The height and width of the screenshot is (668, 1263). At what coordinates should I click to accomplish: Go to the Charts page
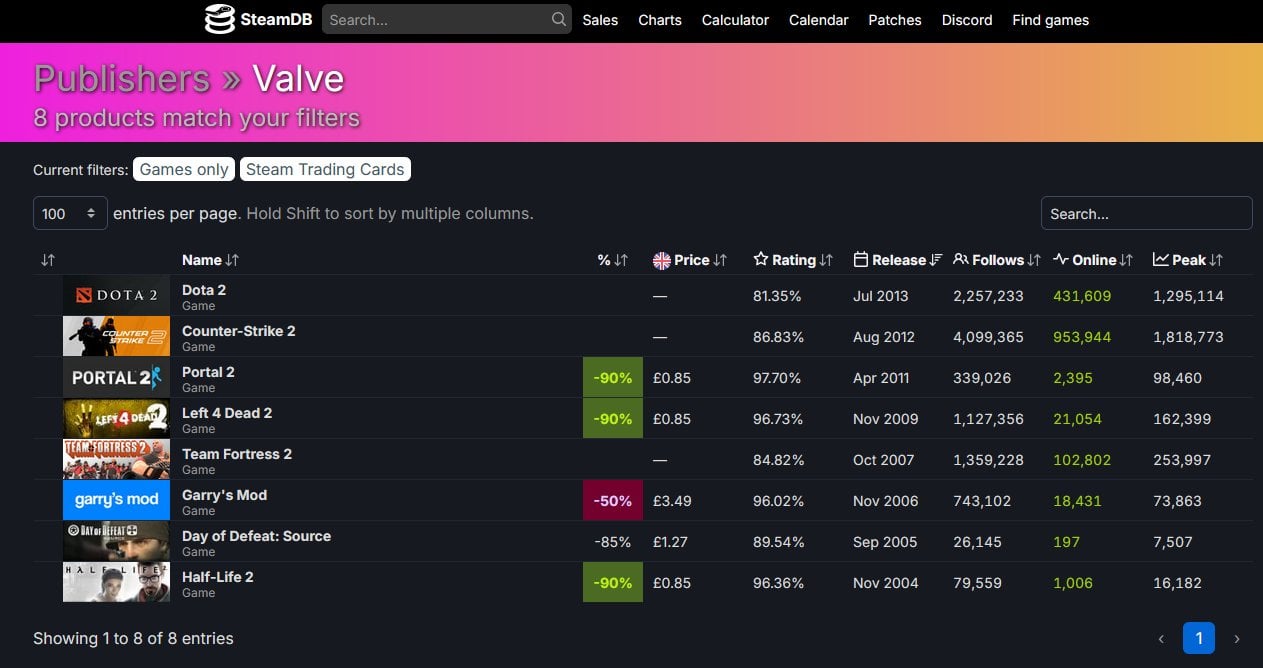[x=660, y=20]
